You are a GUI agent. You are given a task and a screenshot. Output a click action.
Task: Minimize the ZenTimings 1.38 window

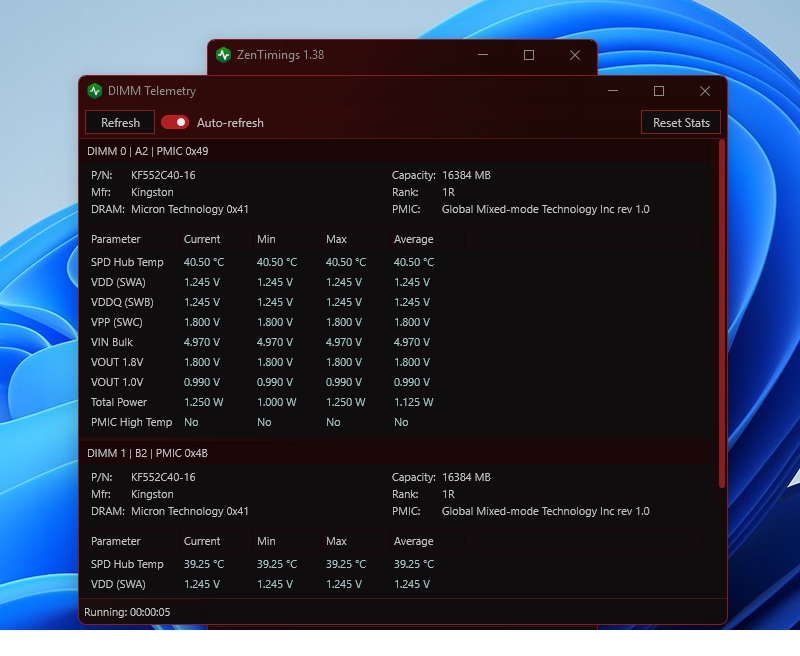coord(483,55)
